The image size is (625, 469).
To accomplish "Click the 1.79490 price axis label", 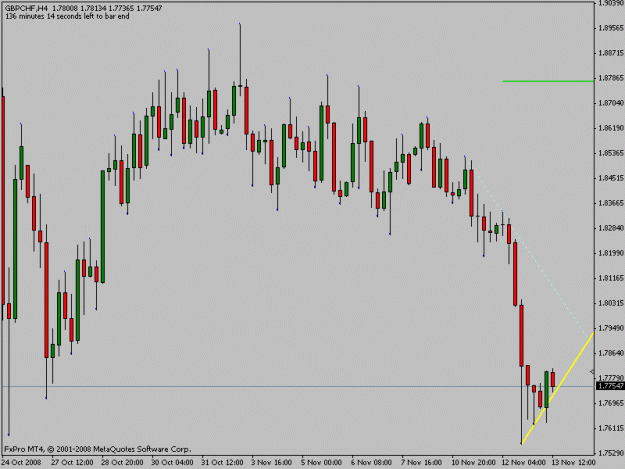I will coord(611,328).
